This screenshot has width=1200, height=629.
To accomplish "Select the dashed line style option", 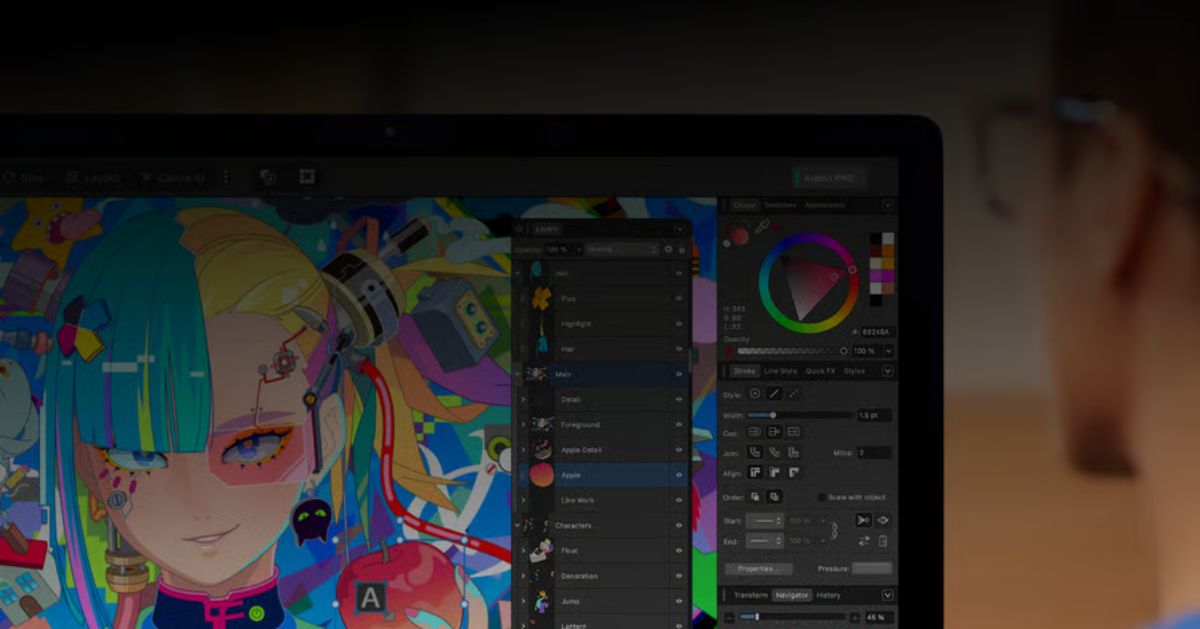I will [793, 393].
